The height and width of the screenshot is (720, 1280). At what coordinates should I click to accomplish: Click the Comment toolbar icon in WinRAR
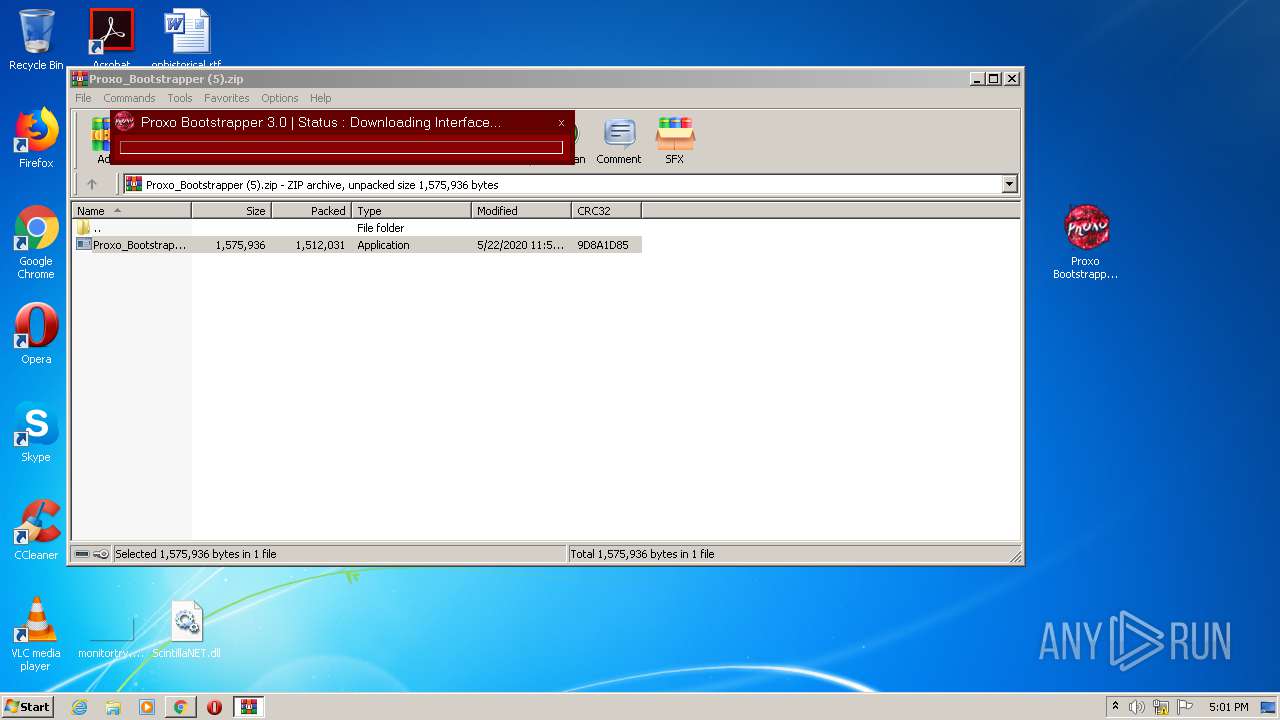click(x=618, y=141)
